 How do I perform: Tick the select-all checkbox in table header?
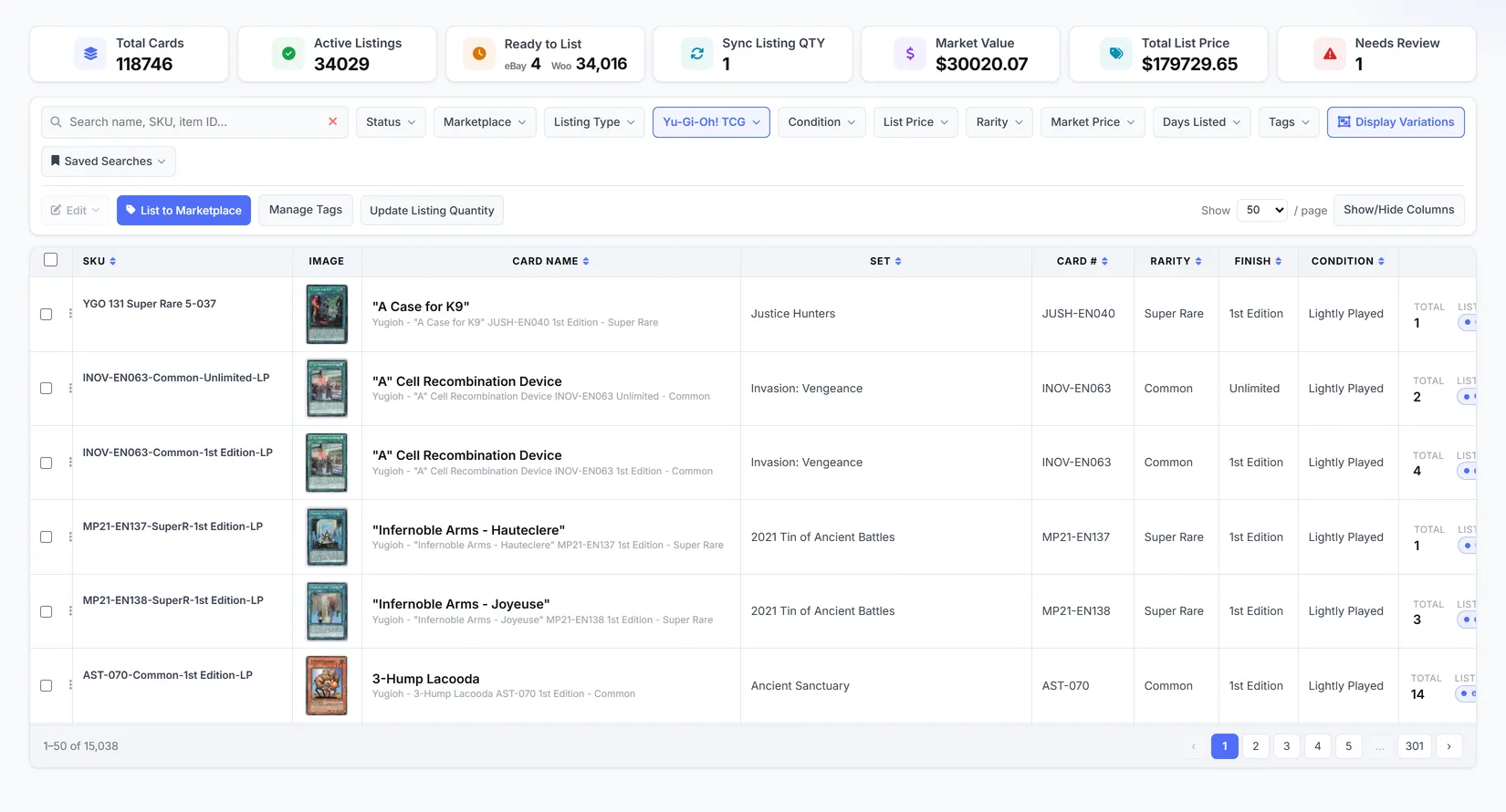pos(51,260)
